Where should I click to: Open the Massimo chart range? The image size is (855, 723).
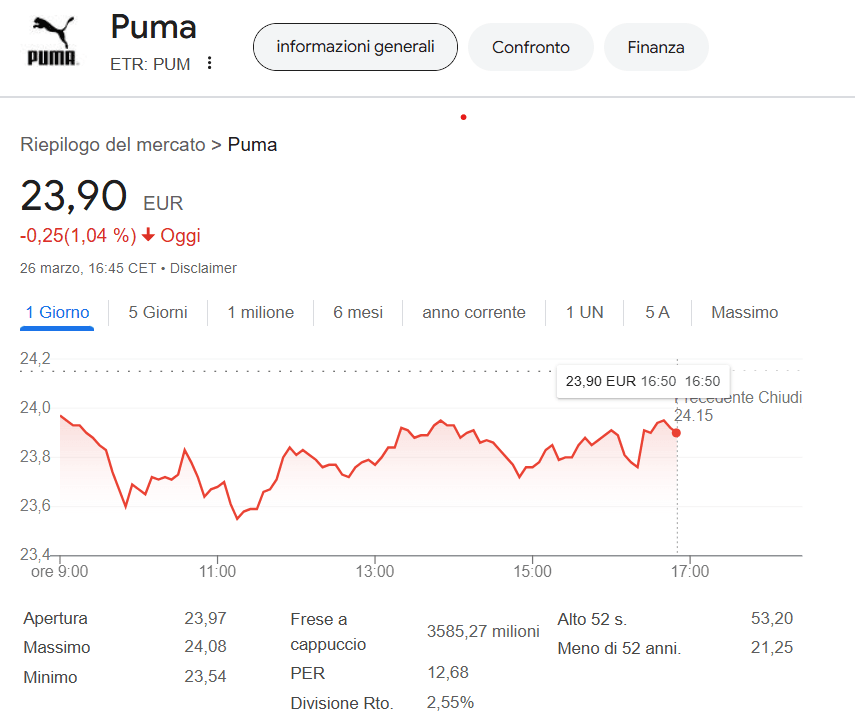coord(744,312)
